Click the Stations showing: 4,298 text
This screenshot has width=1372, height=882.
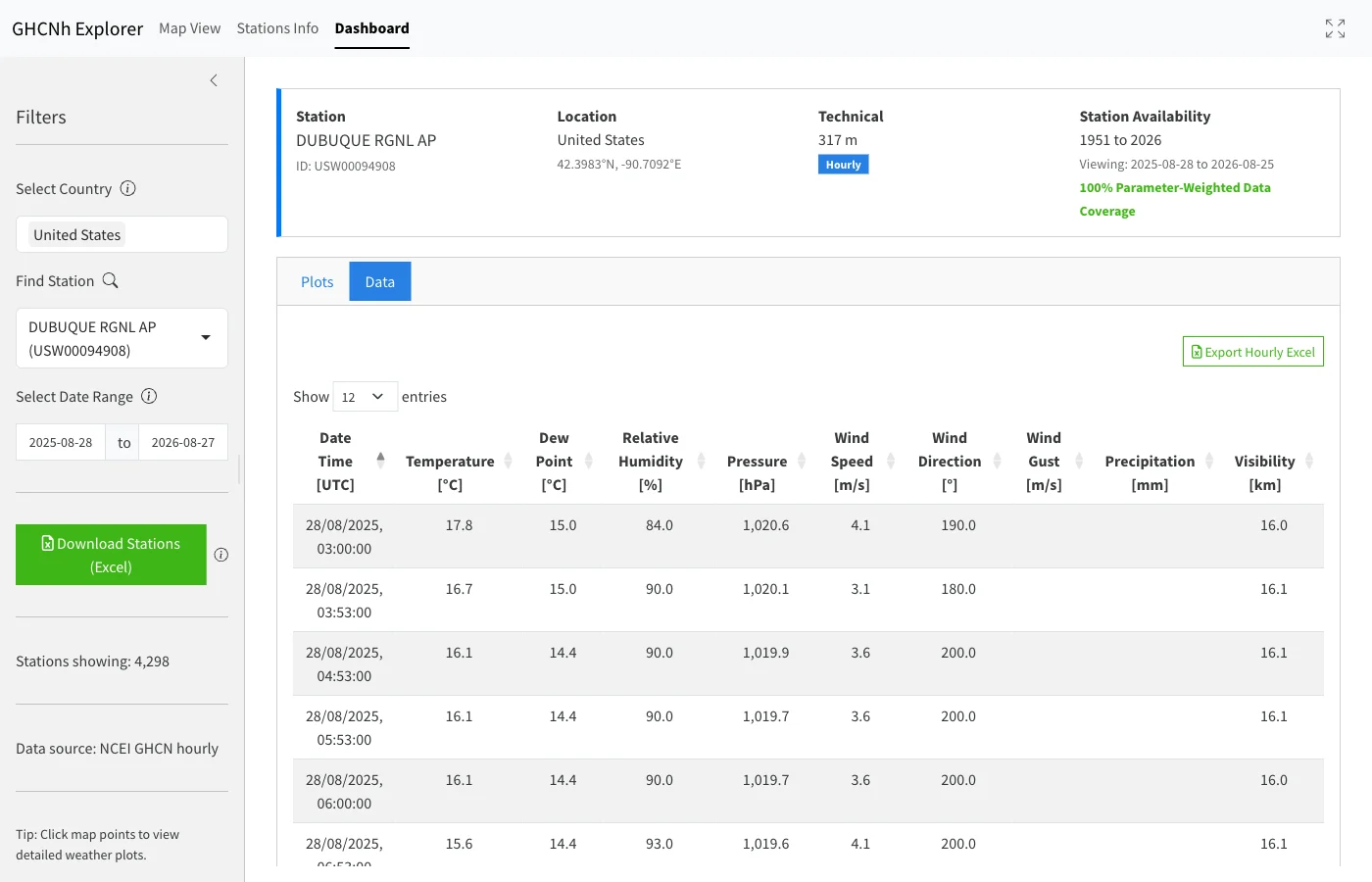[x=92, y=661]
